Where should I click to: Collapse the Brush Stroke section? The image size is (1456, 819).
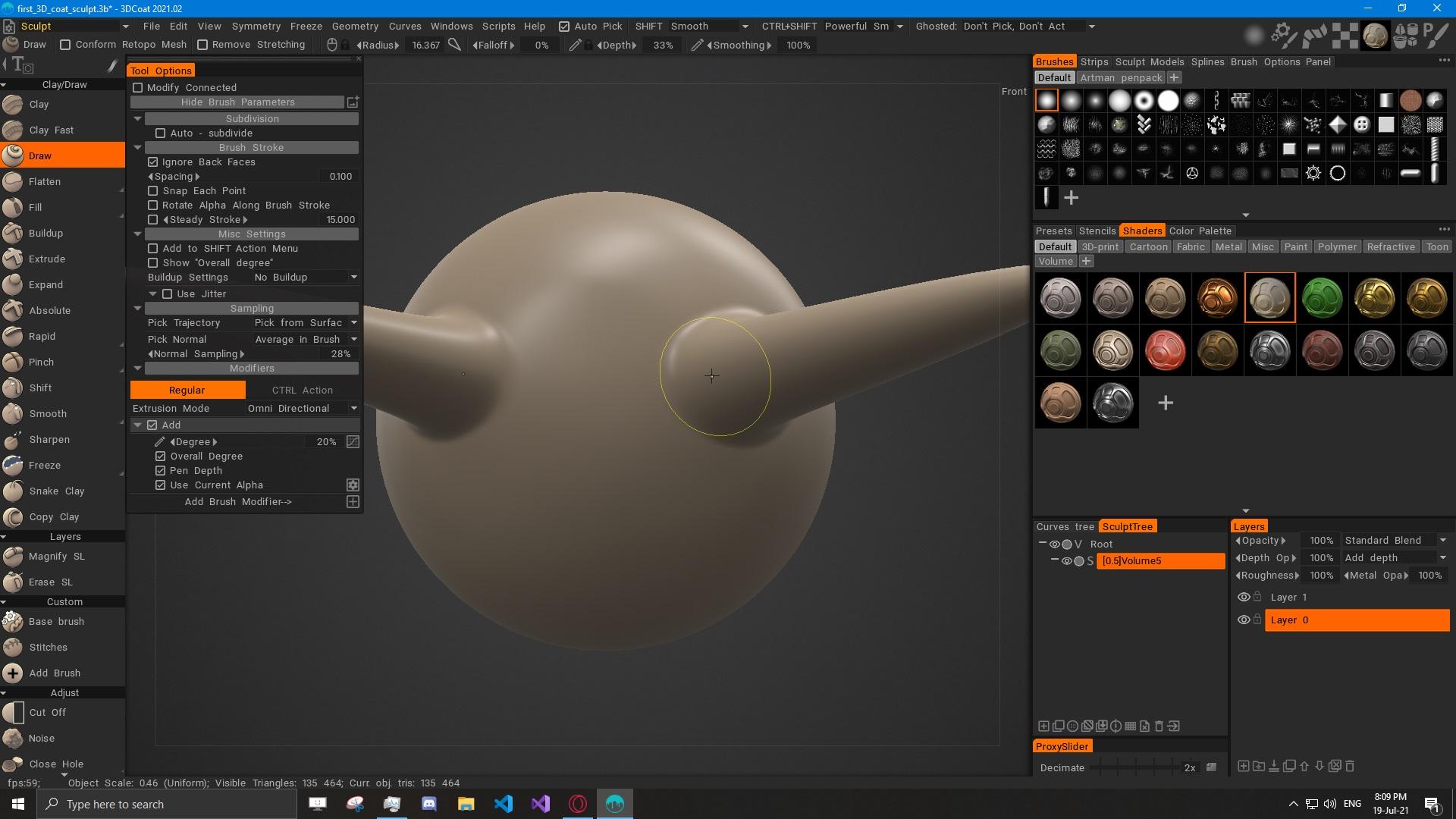tap(138, 148)
